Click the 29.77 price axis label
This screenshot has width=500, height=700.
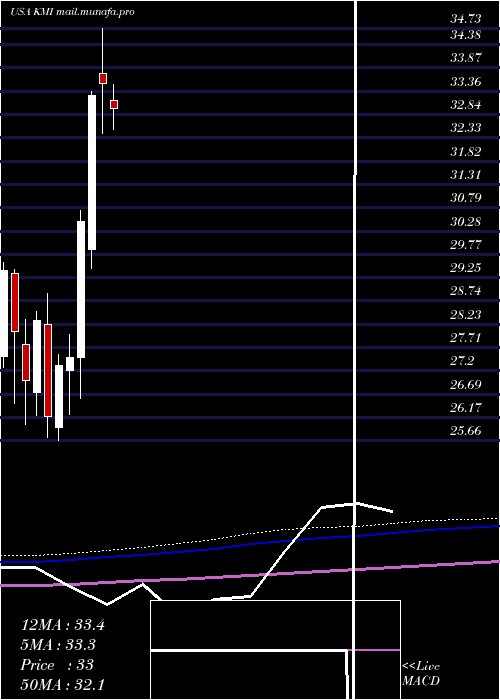tap(466, 245)
